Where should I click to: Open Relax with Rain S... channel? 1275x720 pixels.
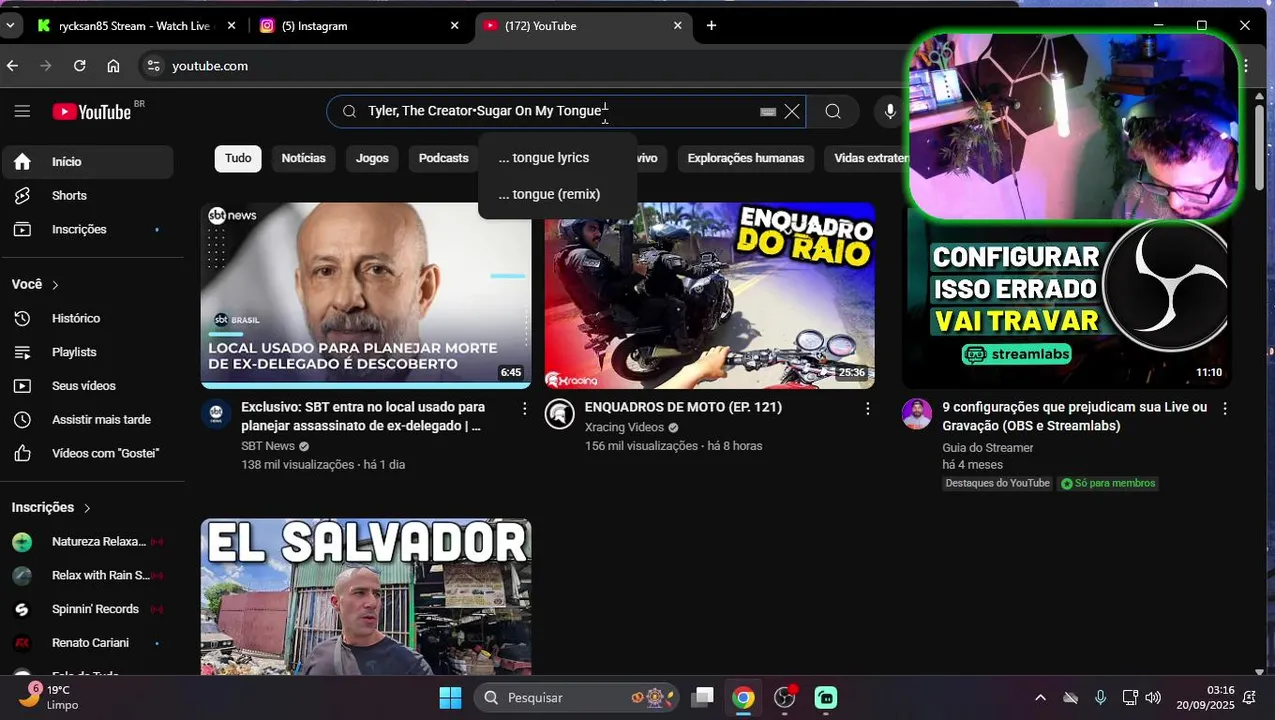pos(87,576)
